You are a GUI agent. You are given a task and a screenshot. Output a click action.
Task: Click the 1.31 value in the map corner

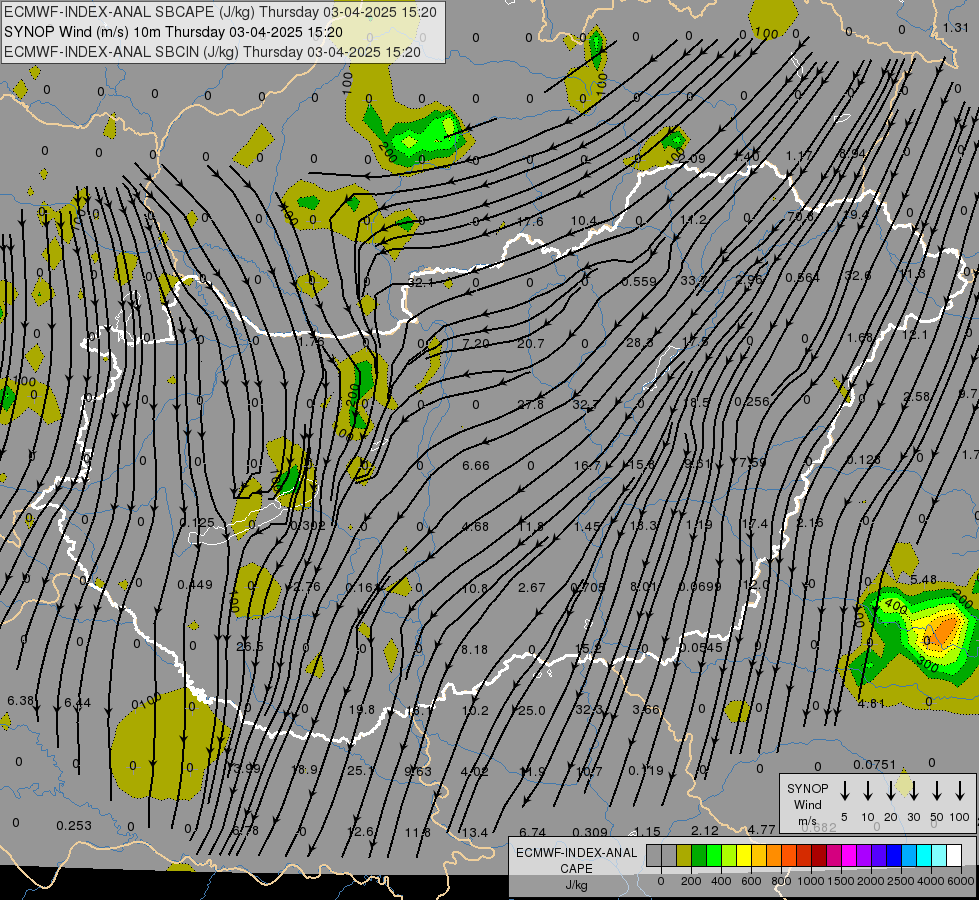956,27
